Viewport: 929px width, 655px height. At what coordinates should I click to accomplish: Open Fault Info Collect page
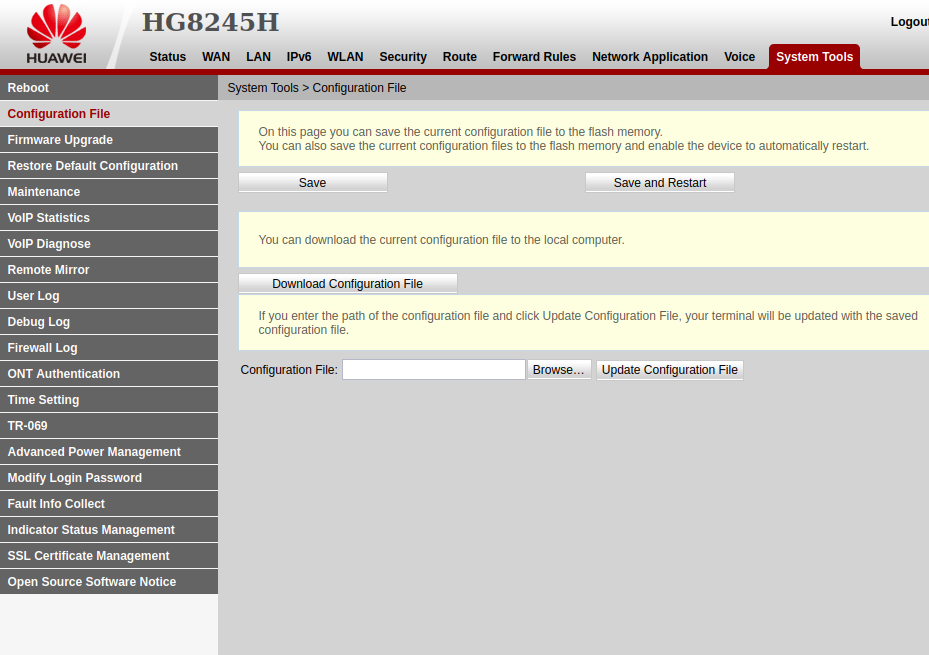click(109, 504)
